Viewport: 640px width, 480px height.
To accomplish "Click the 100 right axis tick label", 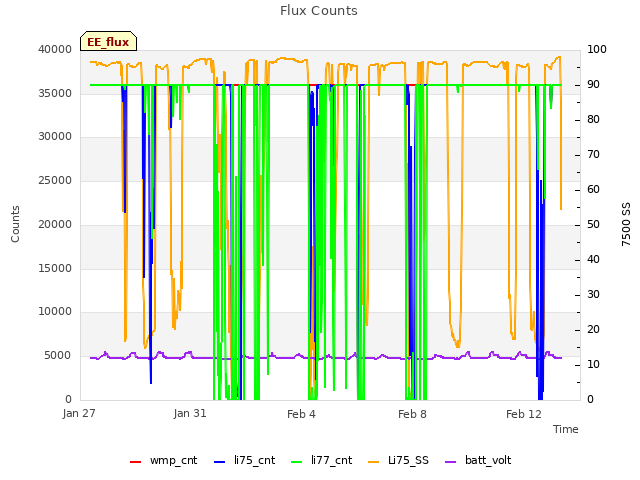I will 597,49.
